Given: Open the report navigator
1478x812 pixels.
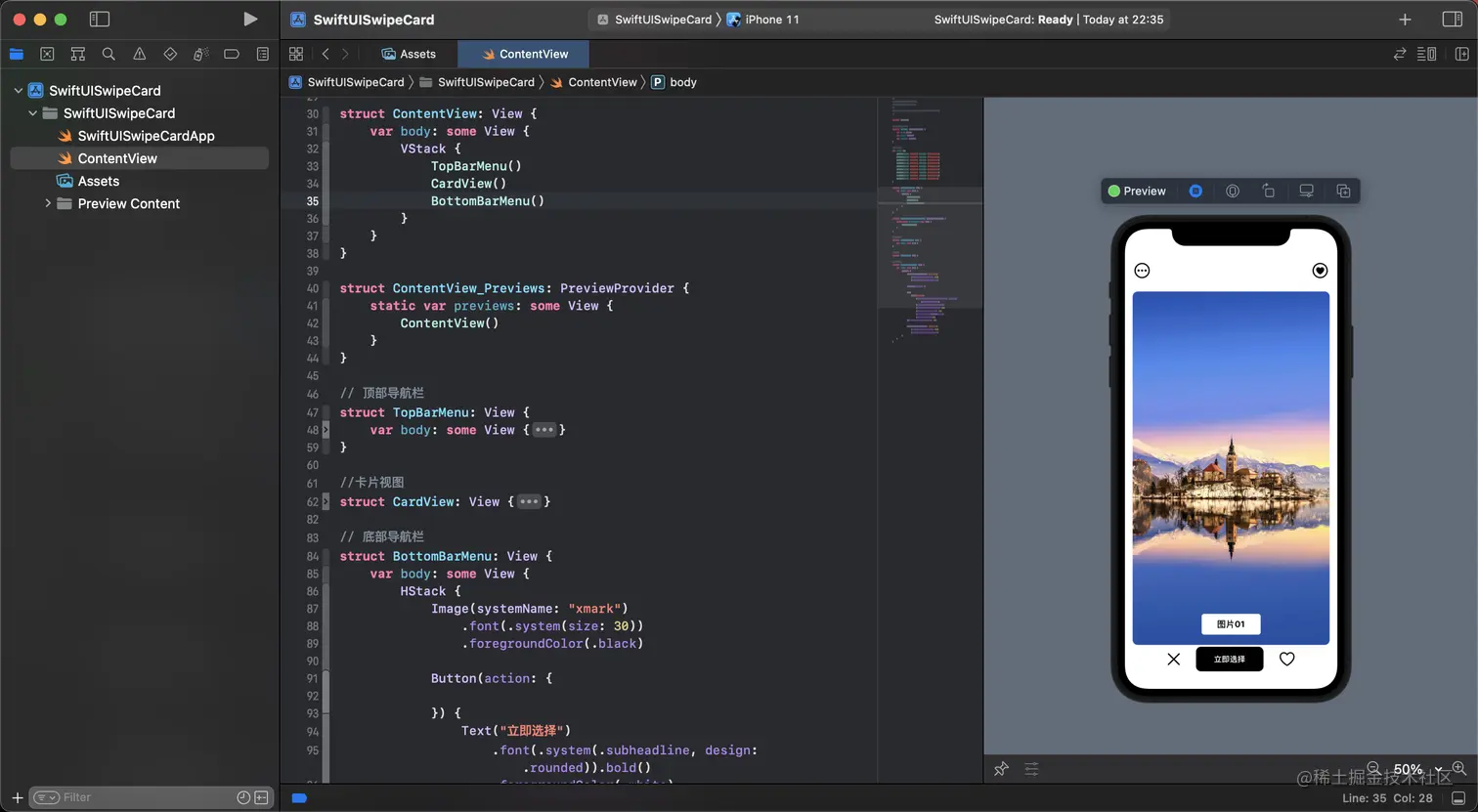Looking at the screenshot, I should pyautogui.click(x=262, y=54).
